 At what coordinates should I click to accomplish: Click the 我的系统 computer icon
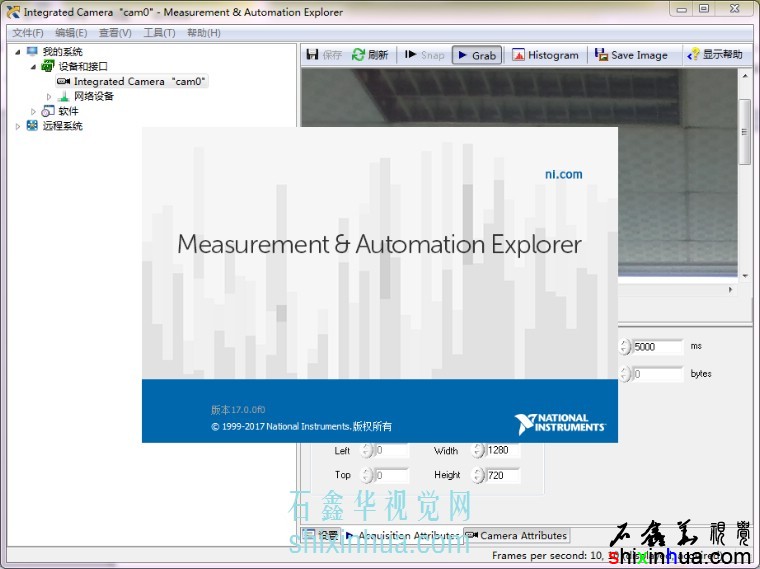tap(33, 52)
